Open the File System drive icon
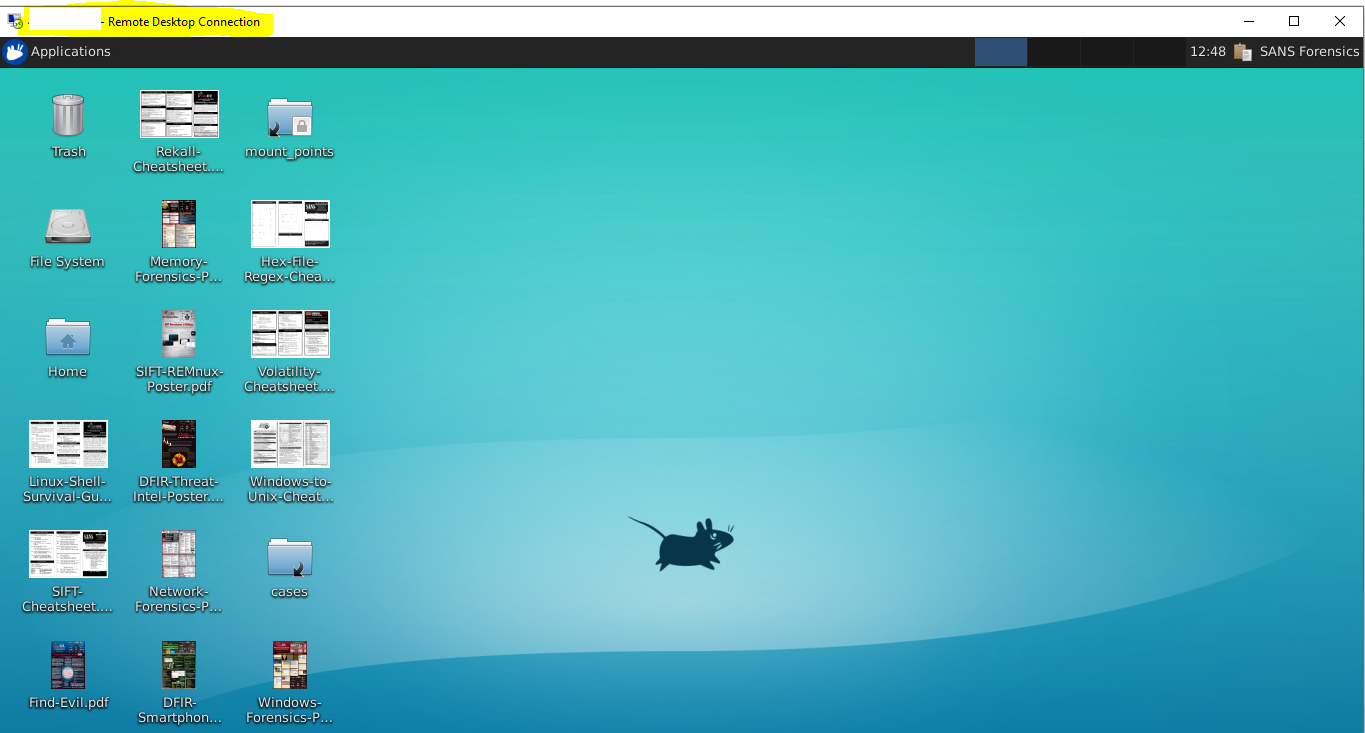 coord(68,226)
